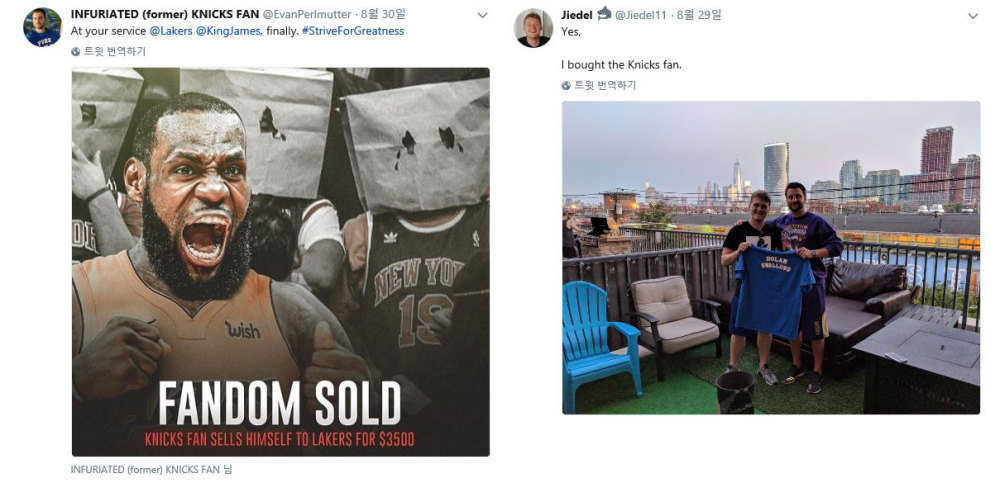
Task: Expand the chevron menu on EvanPerlmutter's tweet
Action: pyautogui.click(x=482, y=15)
